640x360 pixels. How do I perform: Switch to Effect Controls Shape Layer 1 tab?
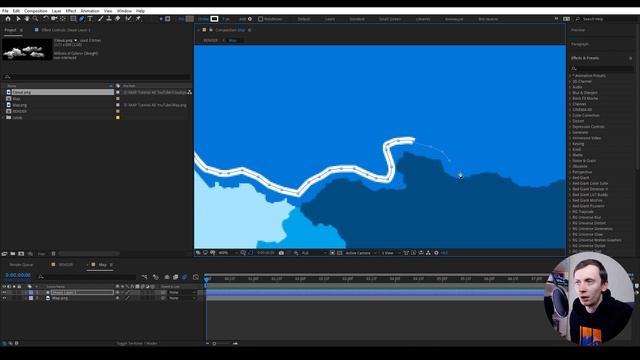coord(65,30)
